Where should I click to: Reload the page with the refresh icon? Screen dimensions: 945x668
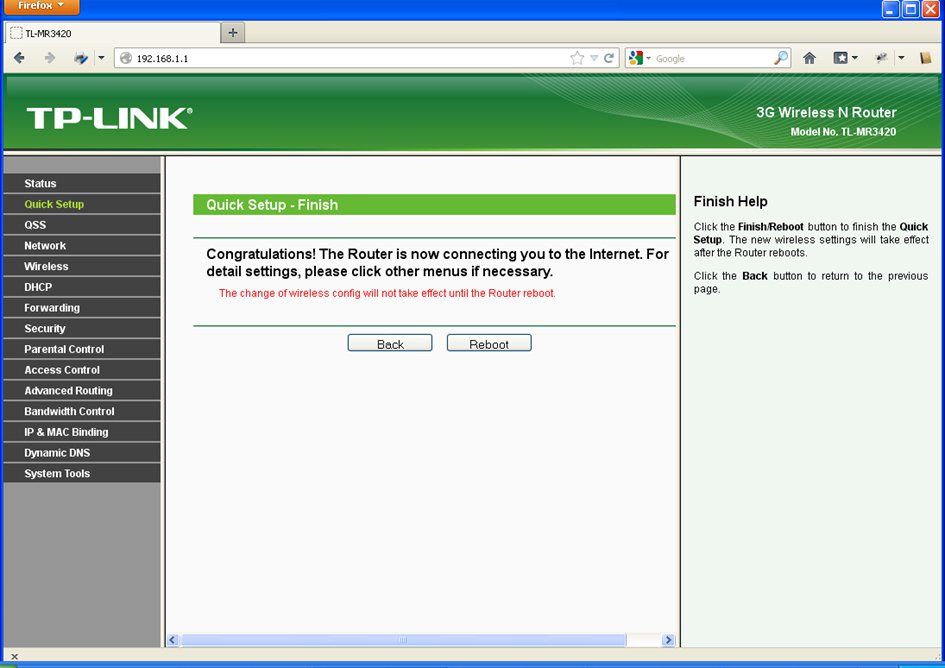[609, 58]
